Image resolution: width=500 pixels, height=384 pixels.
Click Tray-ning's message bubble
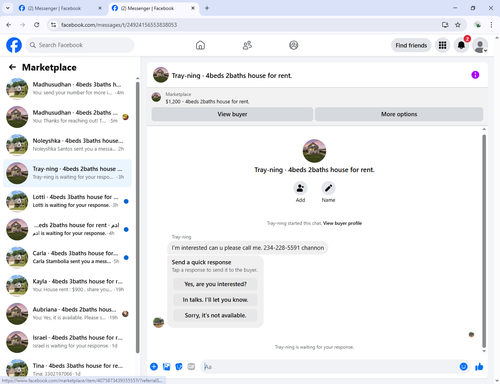248,248
